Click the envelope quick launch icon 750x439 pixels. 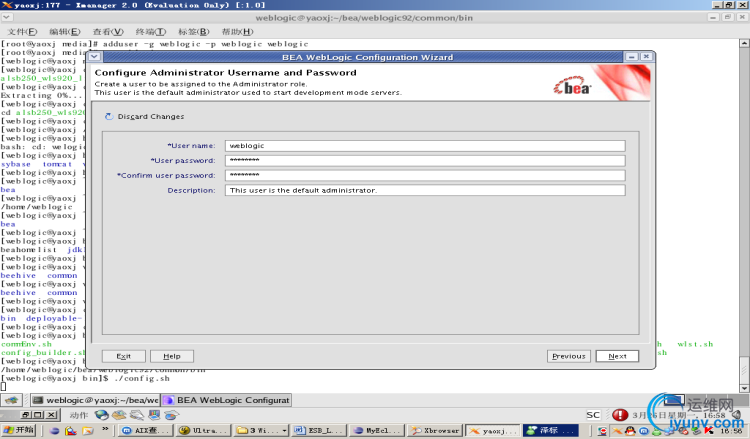pyautogui.click(x=88, y=431)
